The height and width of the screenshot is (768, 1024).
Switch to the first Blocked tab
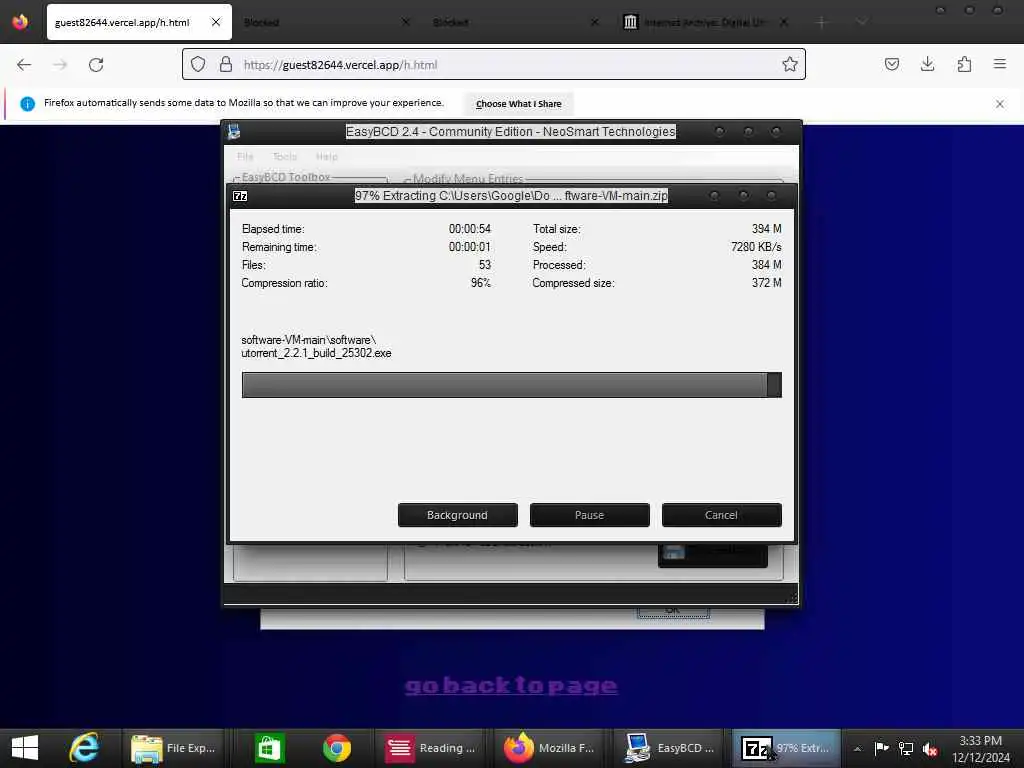pos(261,22)
